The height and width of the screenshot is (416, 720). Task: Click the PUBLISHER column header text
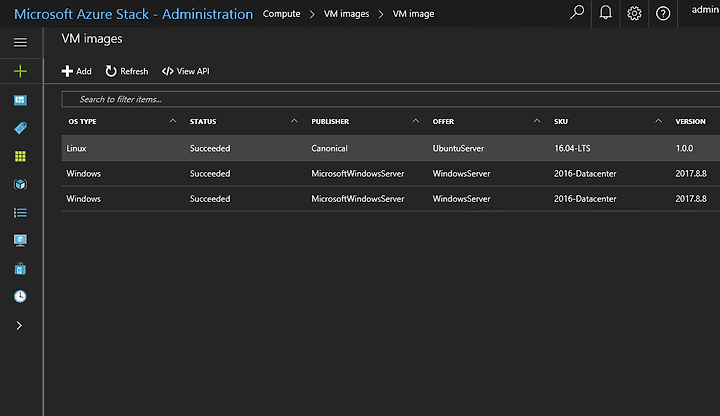click(x=330, y=122)
